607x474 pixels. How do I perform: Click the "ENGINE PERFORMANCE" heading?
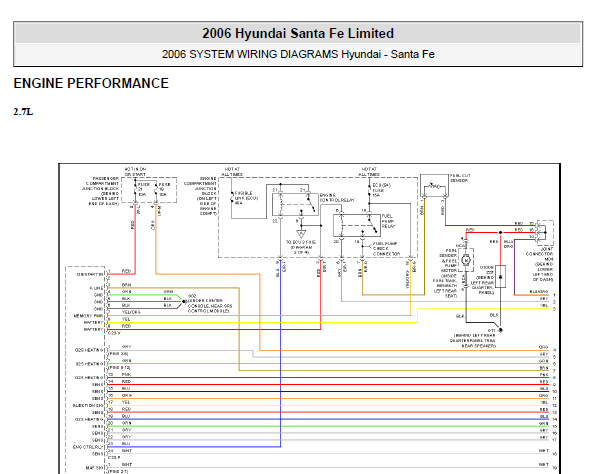(x=91, y=83)
